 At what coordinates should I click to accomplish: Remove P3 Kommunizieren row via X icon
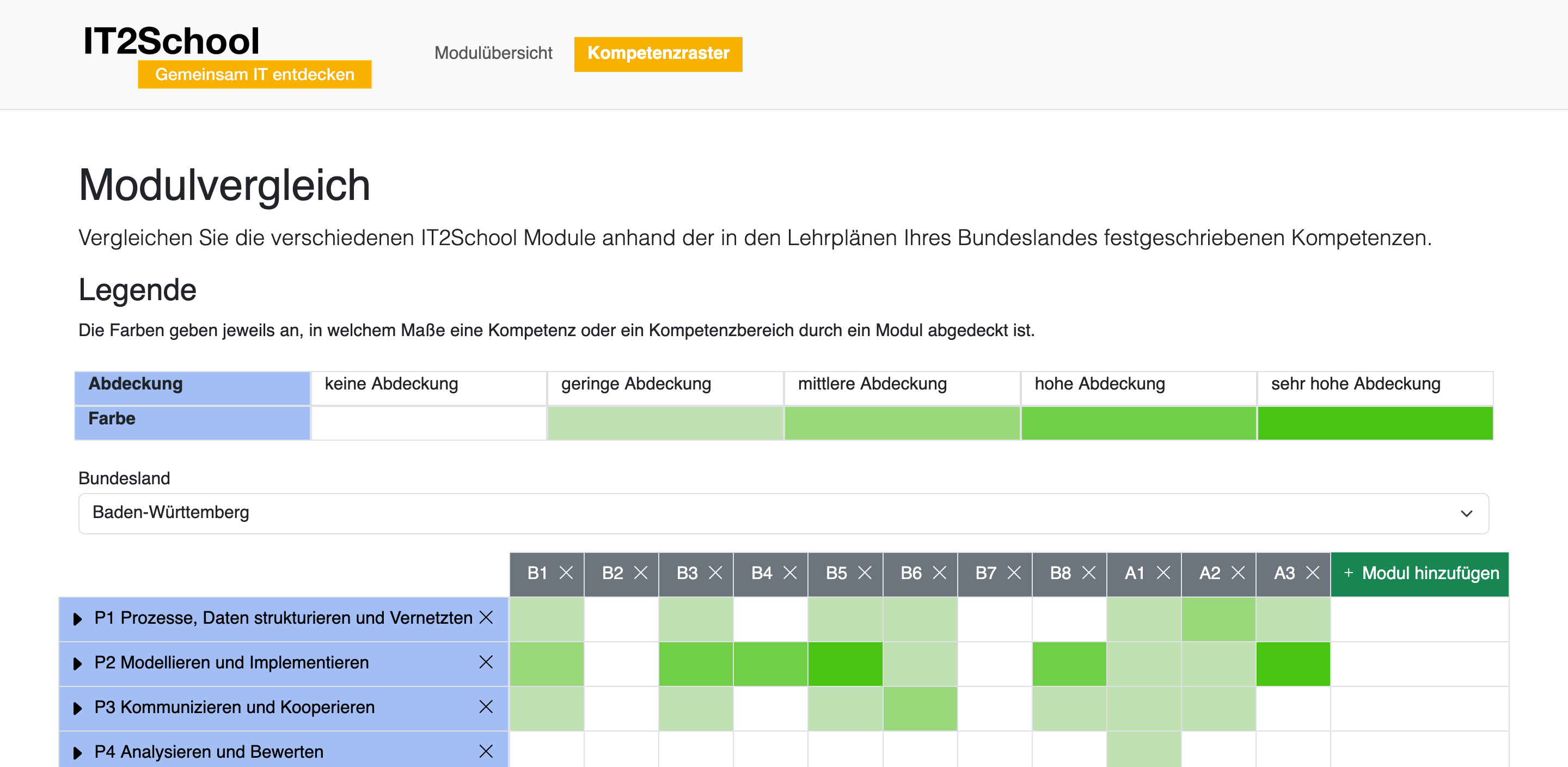coord(486,707)
